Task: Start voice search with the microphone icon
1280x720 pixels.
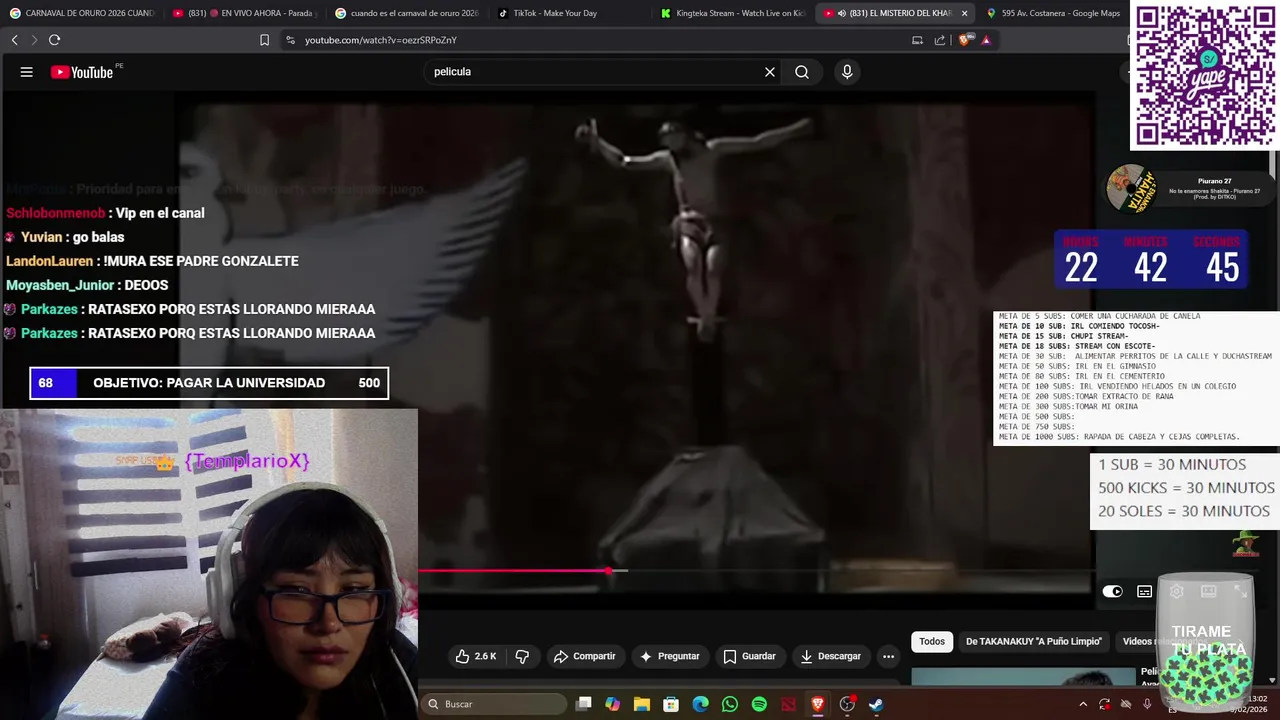Action: coord(847,72)
